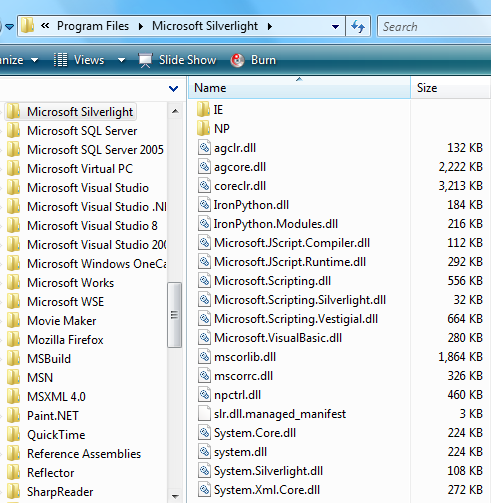Screen dimensions: 491x503
Task: Select mscorlib.dll file icon
Action: tap(204, 357)
